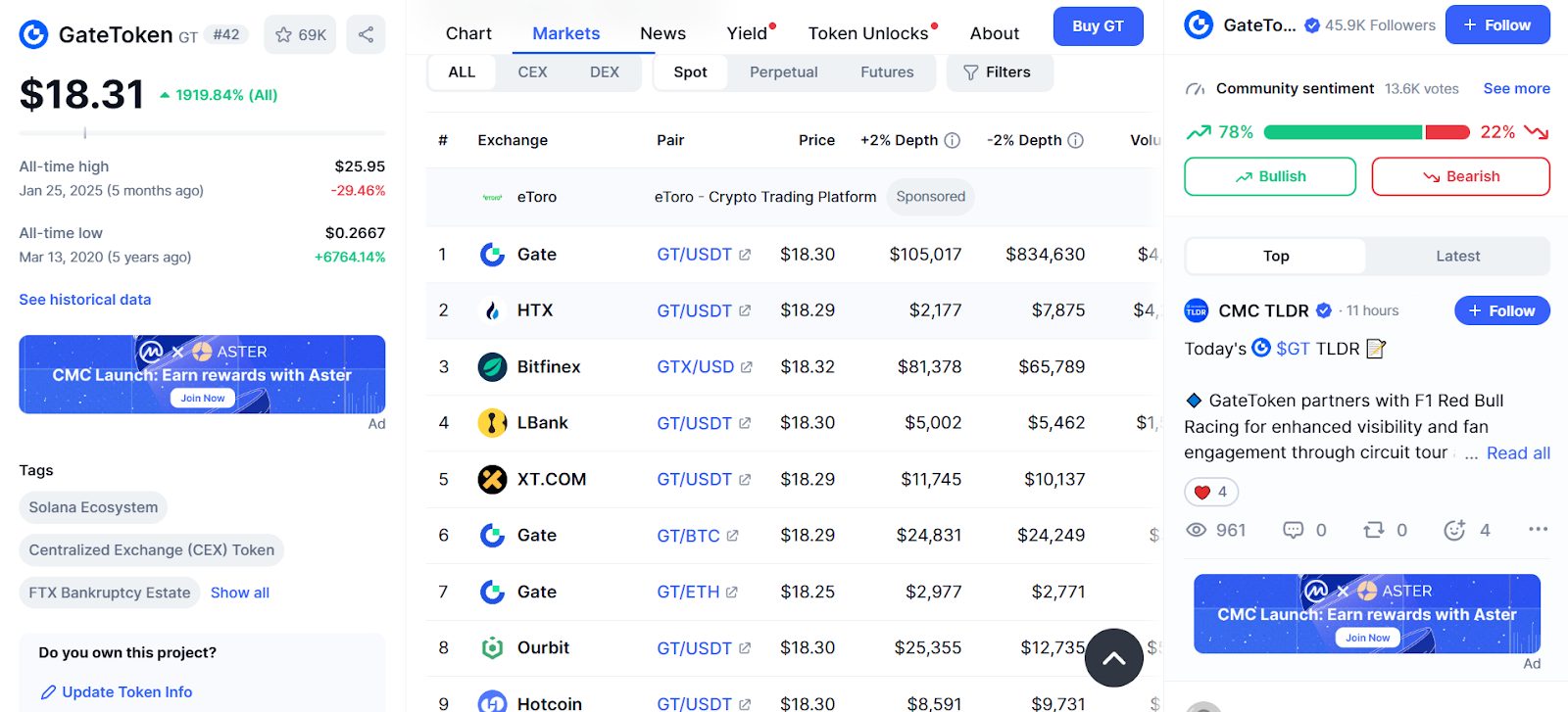Repost the CMC TLDR post icon
This screenshot has height=712, width=1568.
(1373, 530)
